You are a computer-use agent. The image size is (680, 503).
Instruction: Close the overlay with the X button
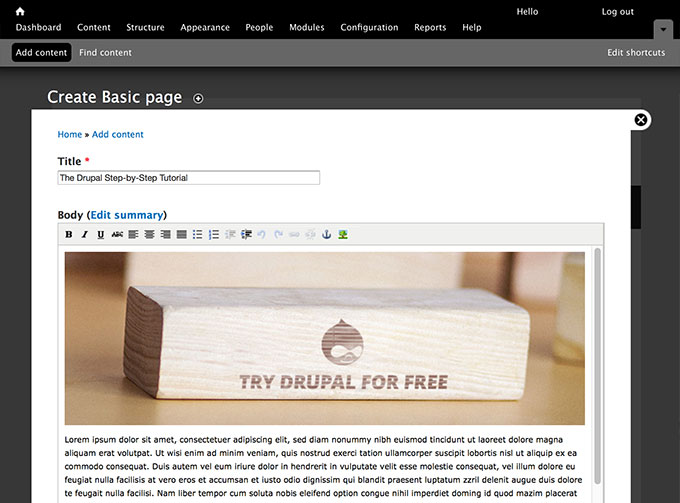(641, 120)
